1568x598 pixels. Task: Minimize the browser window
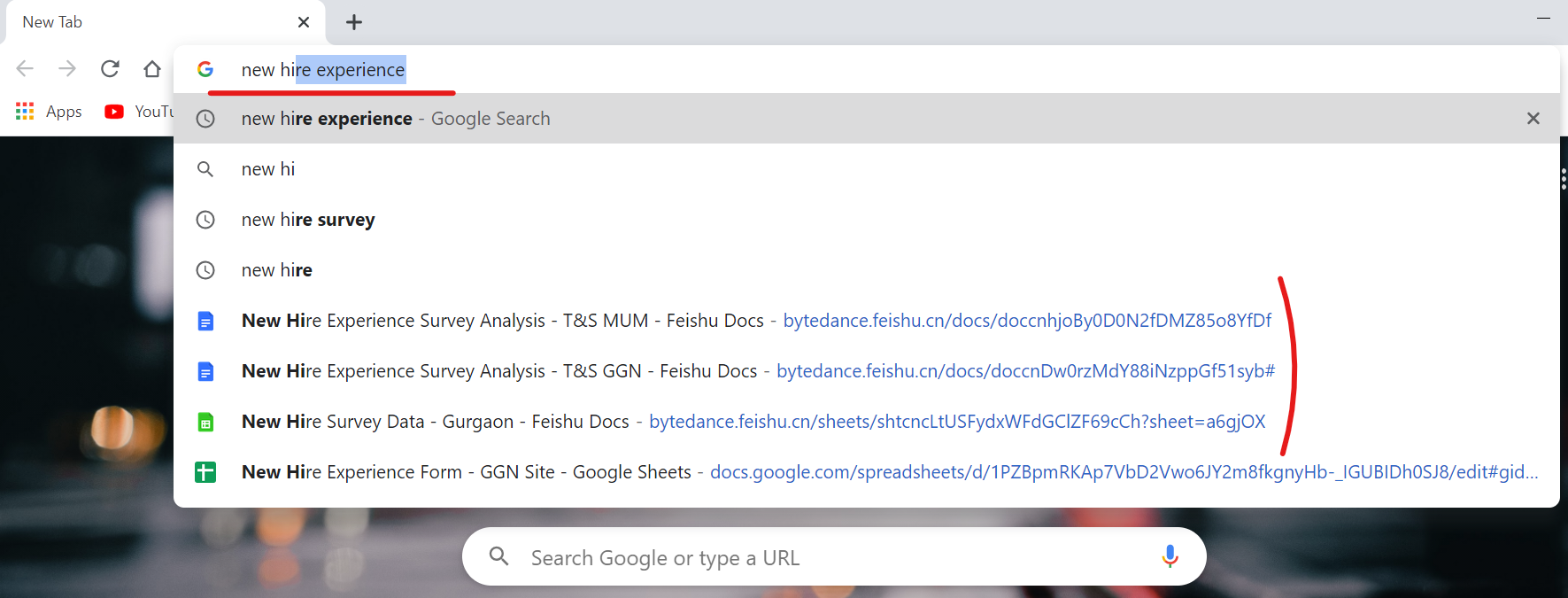pos(1544,18)
